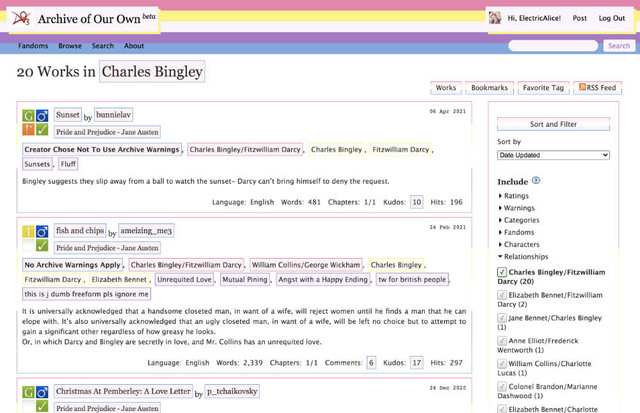
Task: Open the Bookmarks navigation button
Action: coord(489,87)
